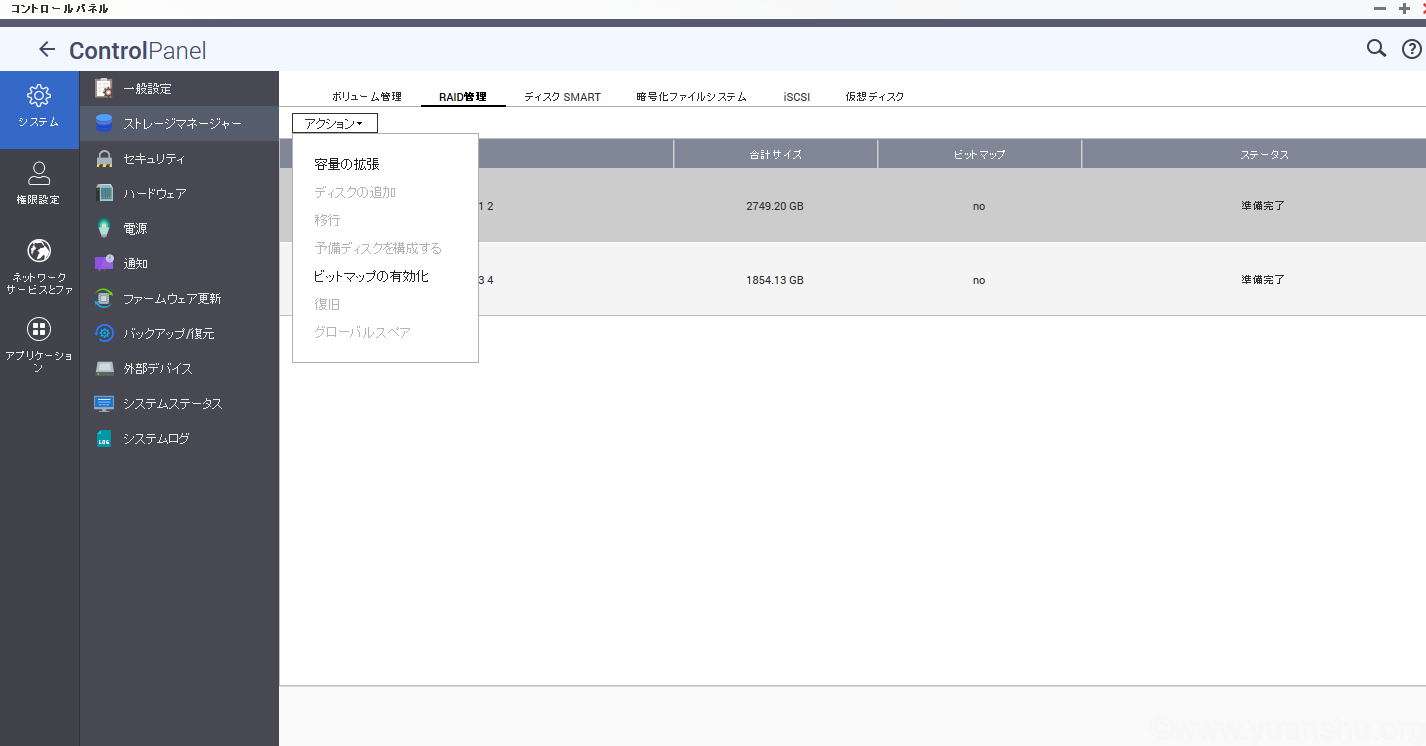This screenshot has height=746, width=1426.
Task: Click the ファームウェア更新 refresh icon
Action: (104, 298)
